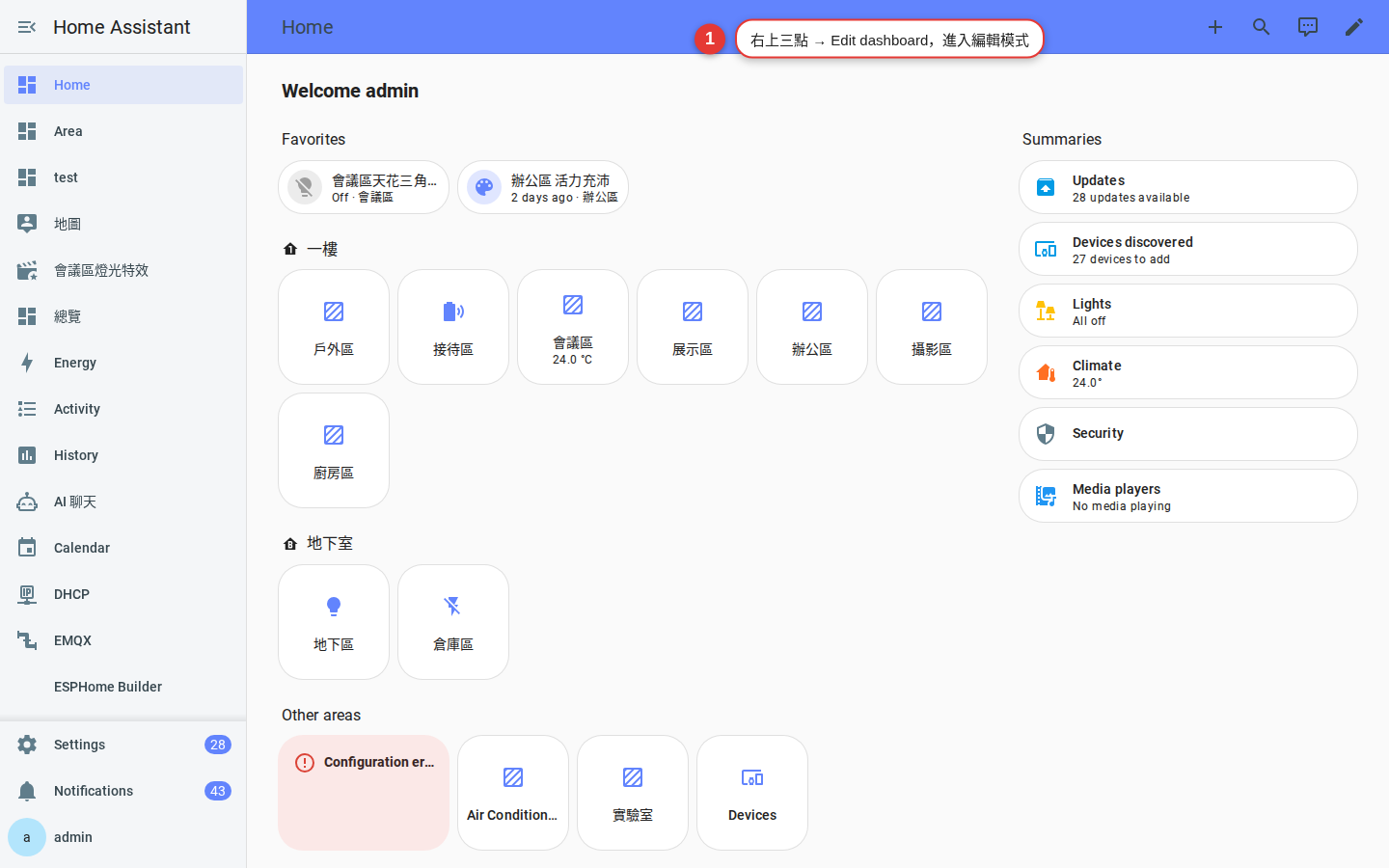
Task: Open 戶外區 area card
Action: [x=334, y=327]
